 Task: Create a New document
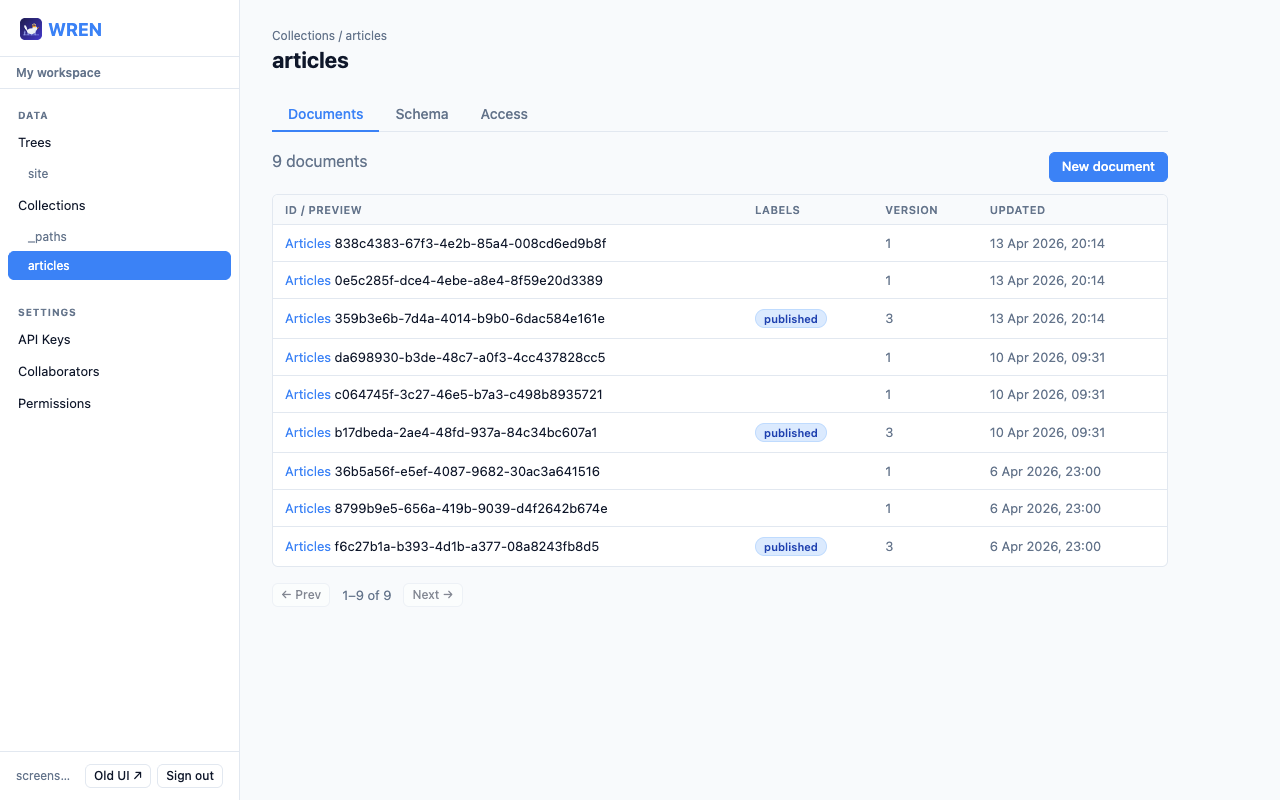[x=1107, y=167]
